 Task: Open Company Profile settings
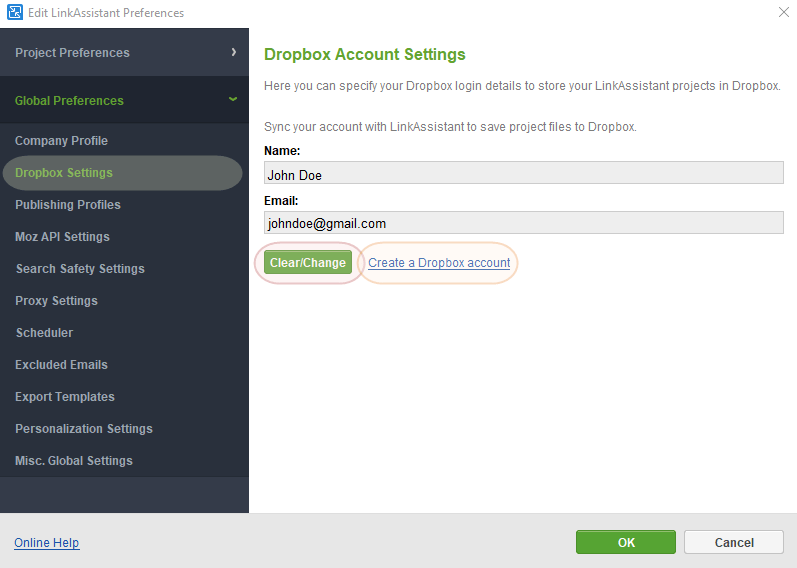[61, 141]
